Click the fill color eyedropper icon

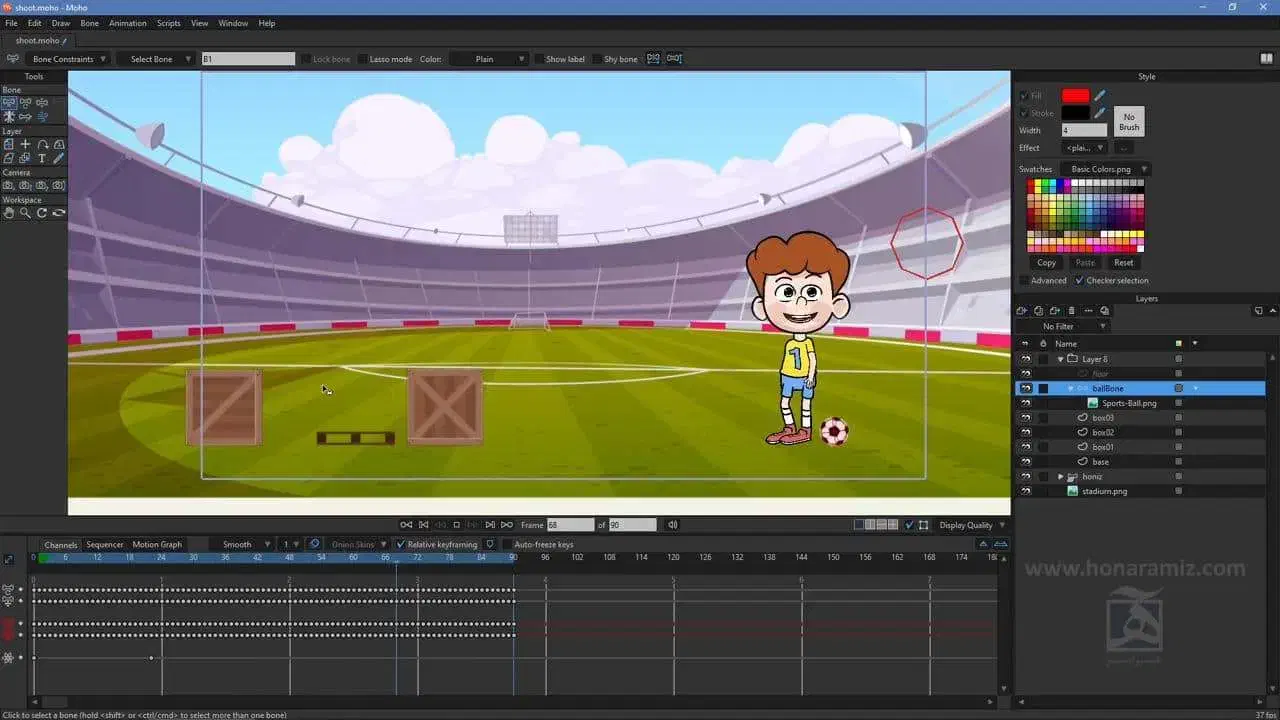click(x=1100, y=96)
